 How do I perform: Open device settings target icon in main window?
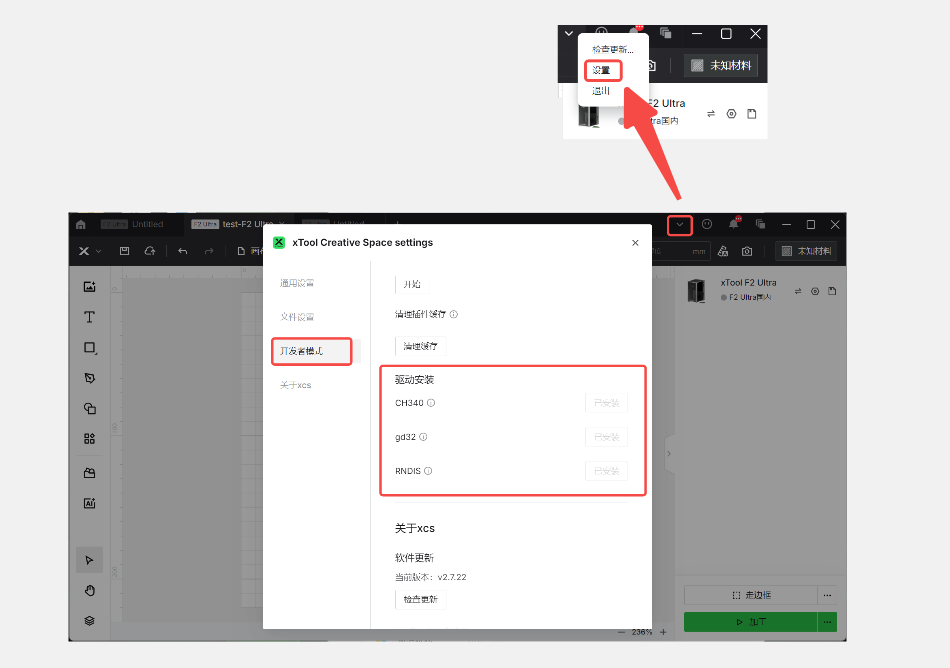(x=815, y=291)
